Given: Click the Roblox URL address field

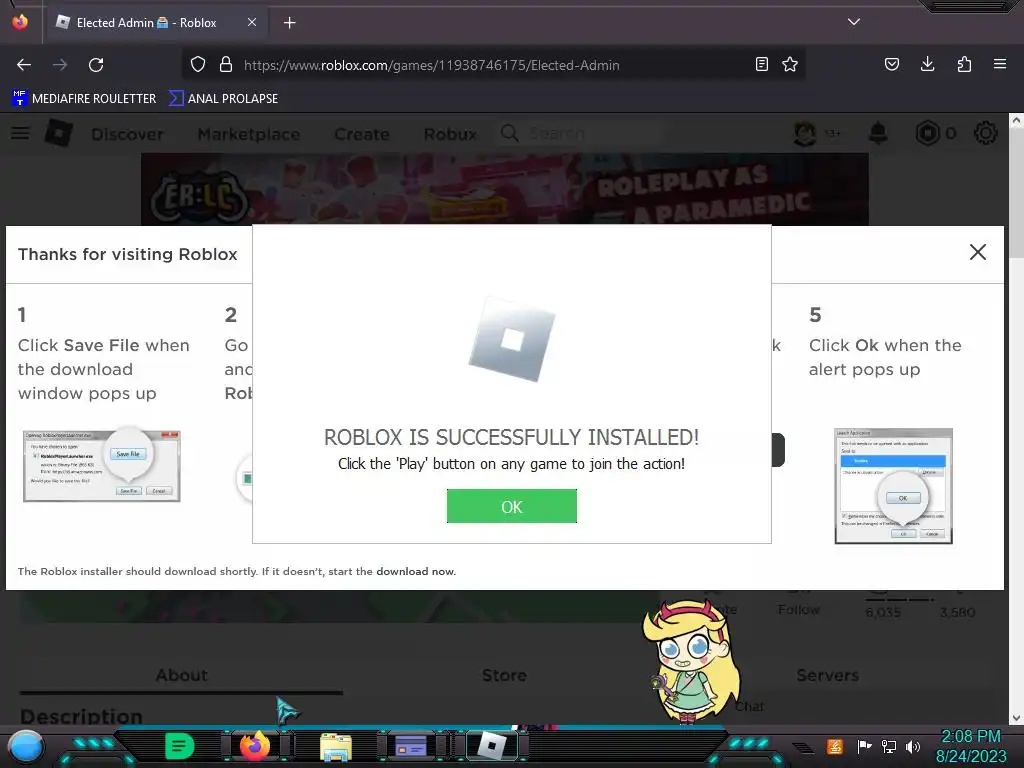Looking at the screenshot, I should [x=493, y=65].
